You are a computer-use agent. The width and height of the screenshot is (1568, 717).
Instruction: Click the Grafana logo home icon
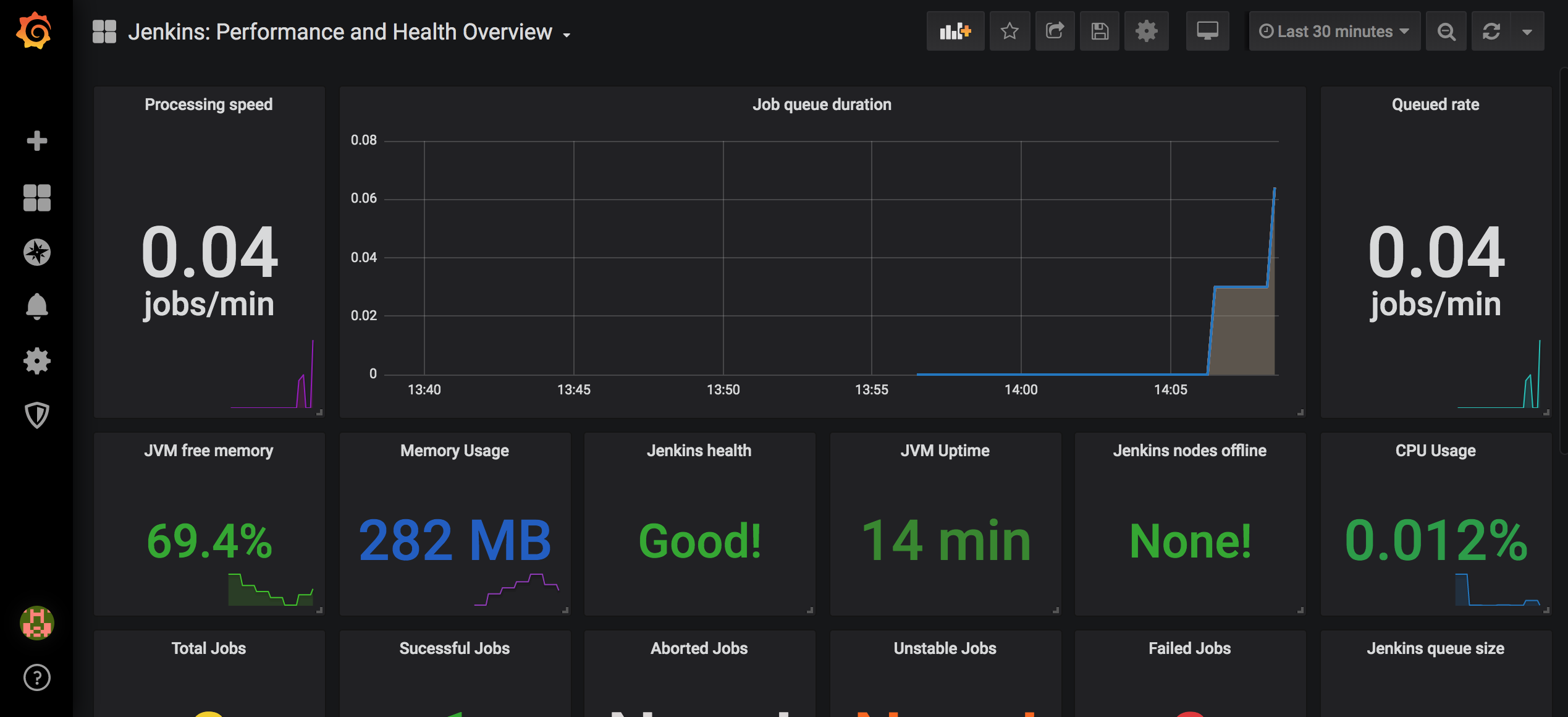[x=35, y=31]
